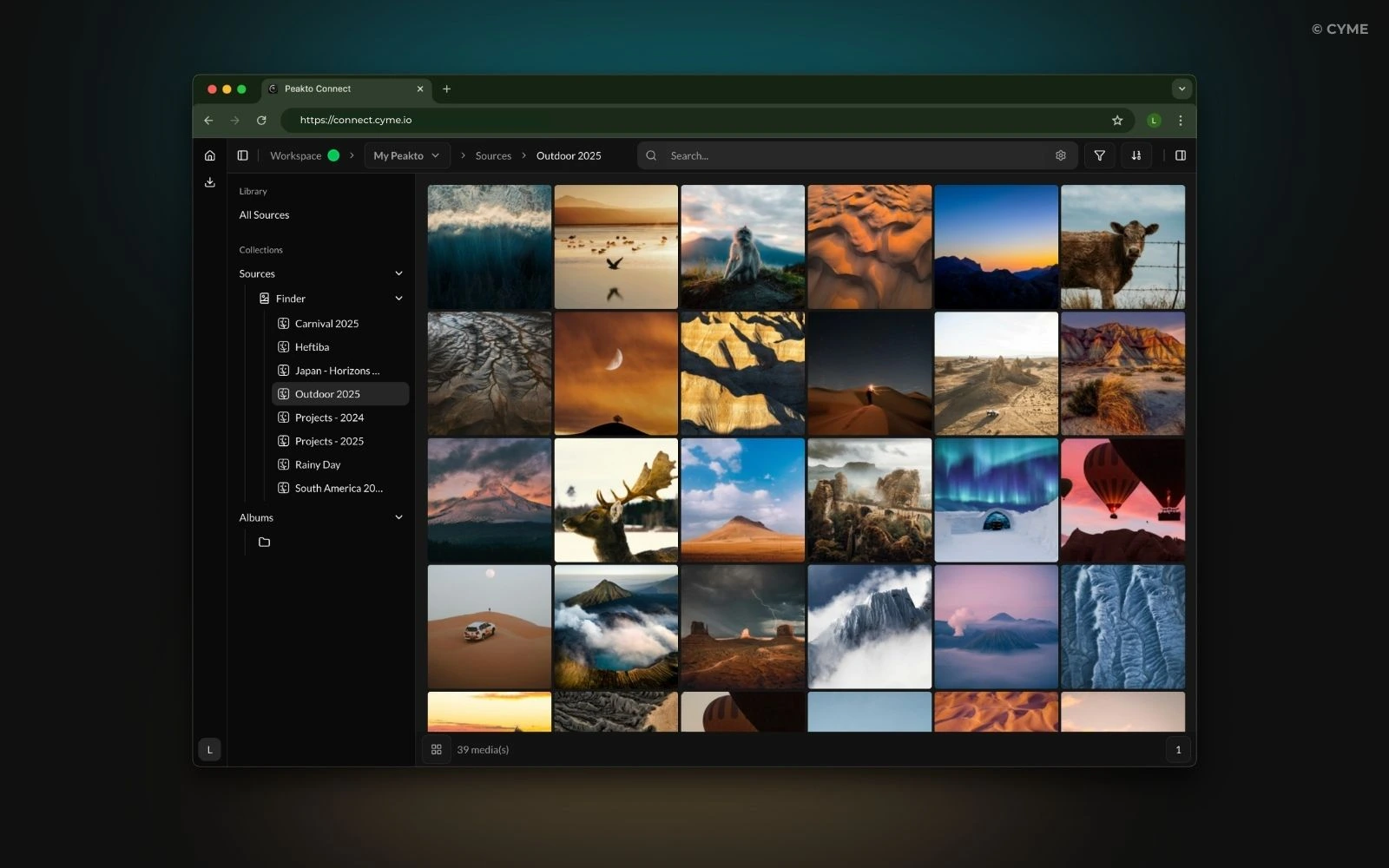Bookmark page with the star icon
The image size is (1389, 868).
[x=1117, y=121]
